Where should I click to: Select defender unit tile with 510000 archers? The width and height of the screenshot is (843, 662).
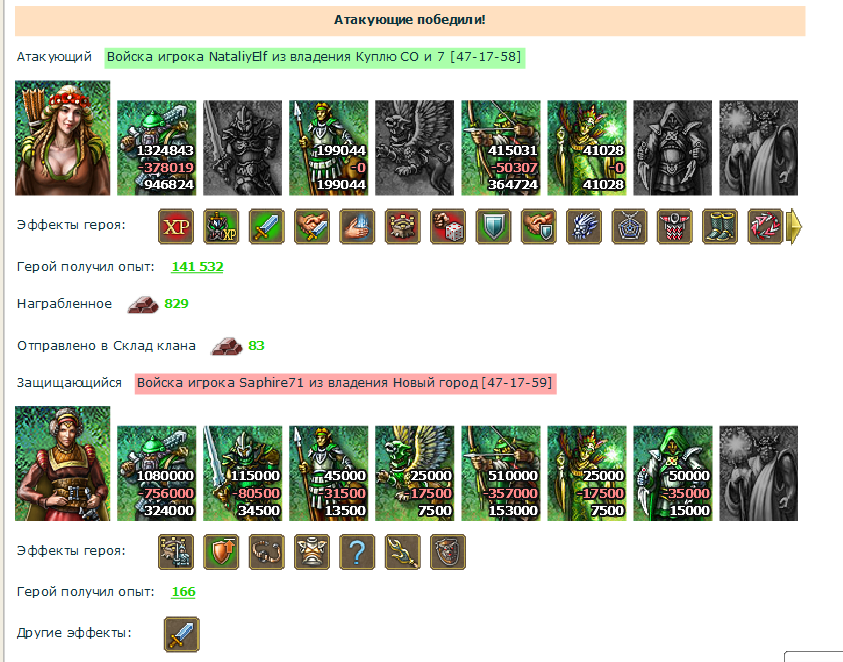[501, 473]
